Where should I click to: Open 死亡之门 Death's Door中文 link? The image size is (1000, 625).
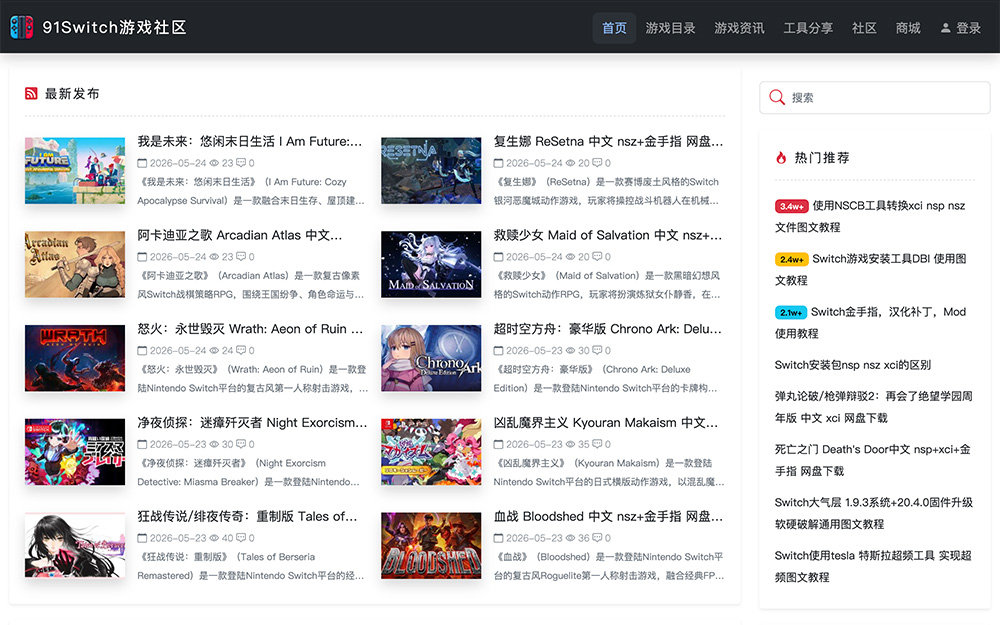point(872,460)
